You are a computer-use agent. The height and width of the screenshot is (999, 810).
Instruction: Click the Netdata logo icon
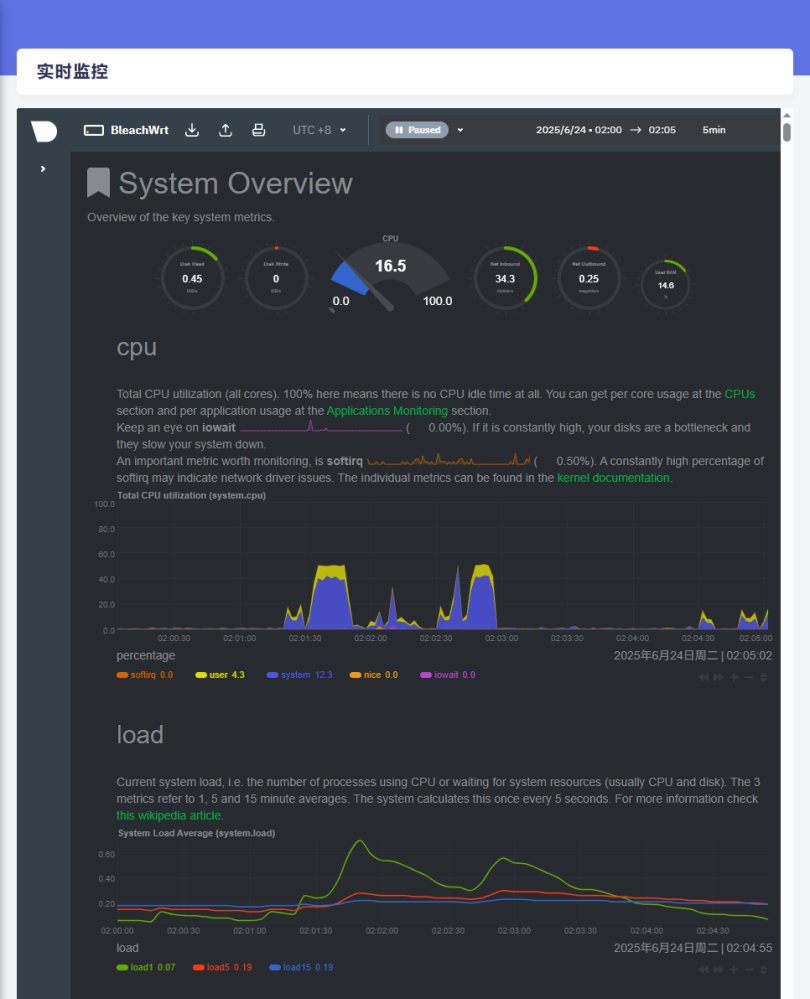click(43, 131)
